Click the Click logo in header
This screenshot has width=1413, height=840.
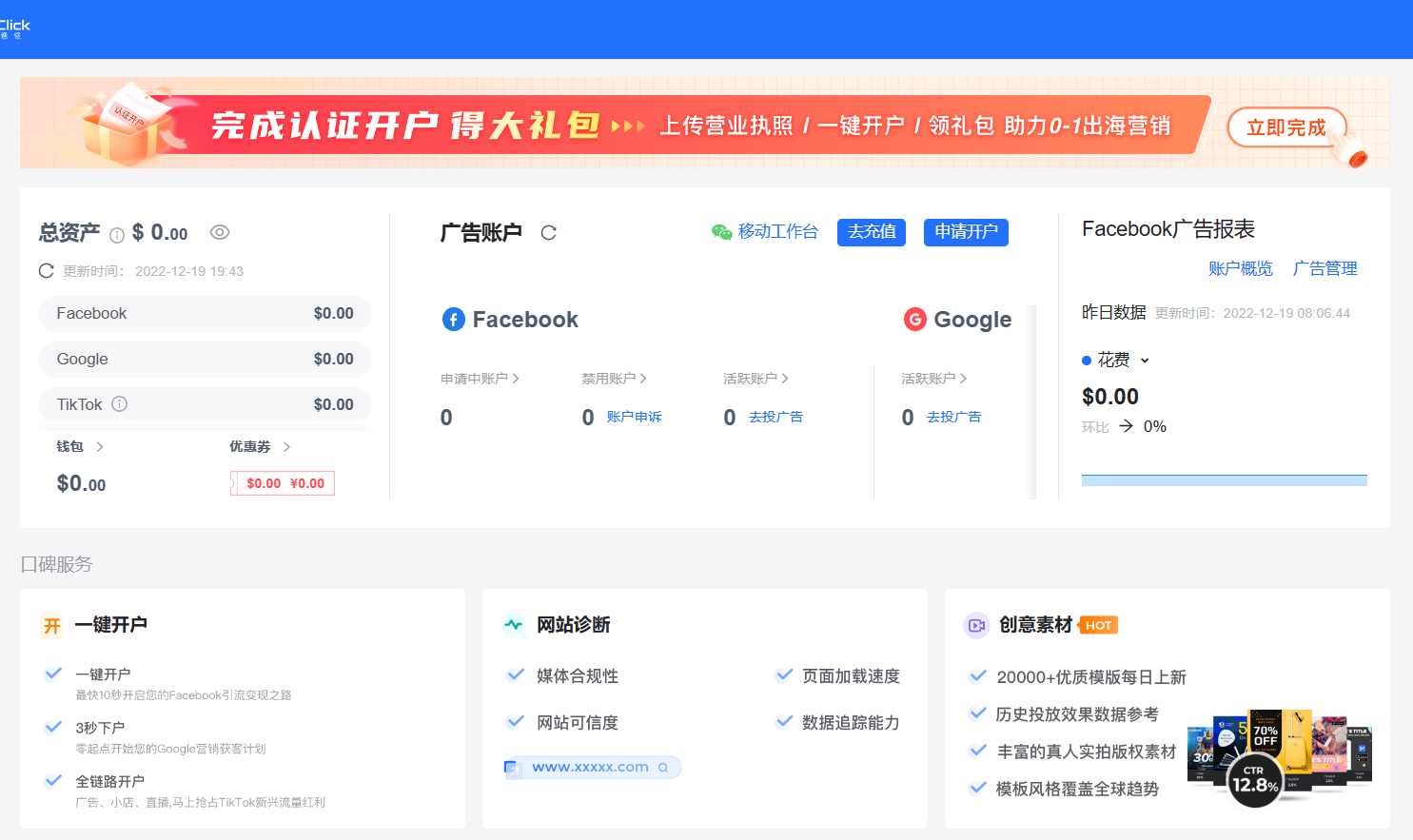pyautogui.click(x=15, y=29)
